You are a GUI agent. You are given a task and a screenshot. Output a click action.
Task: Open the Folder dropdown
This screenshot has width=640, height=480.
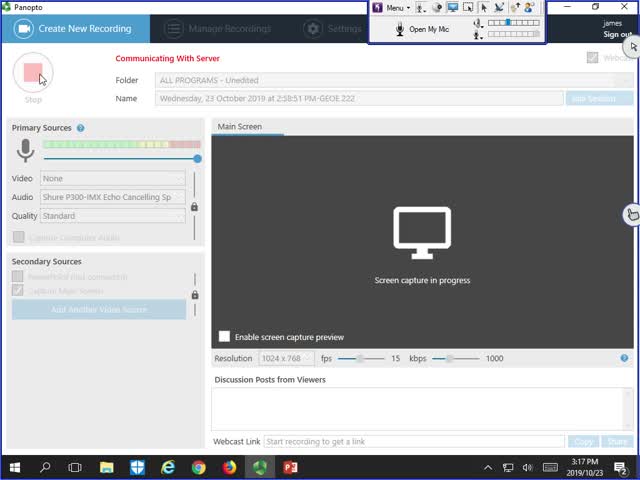394,80
